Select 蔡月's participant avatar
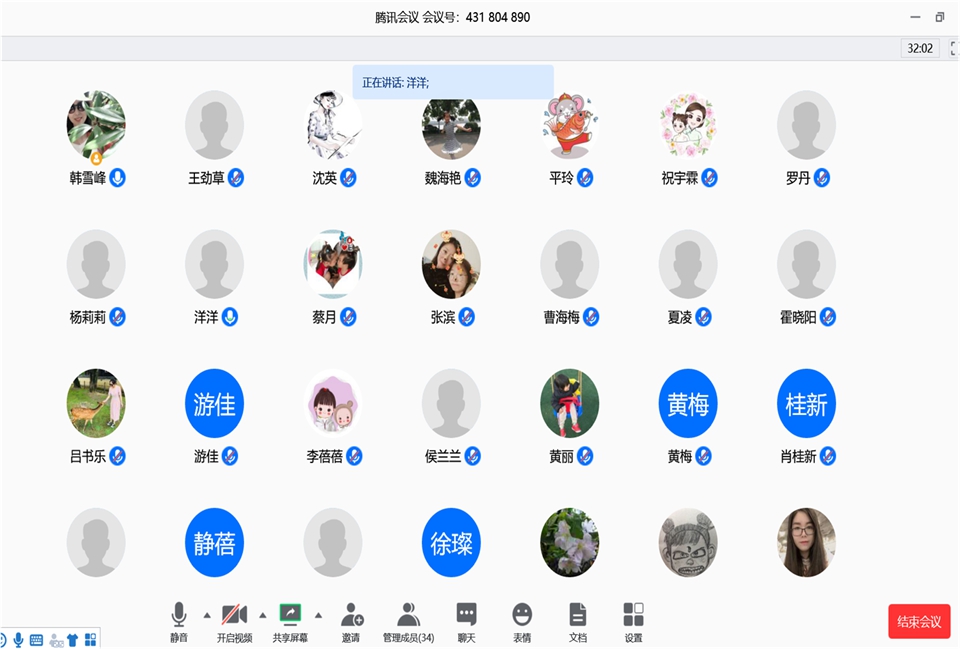The width and height of the screenshot is (960, 649). (333, 264)
